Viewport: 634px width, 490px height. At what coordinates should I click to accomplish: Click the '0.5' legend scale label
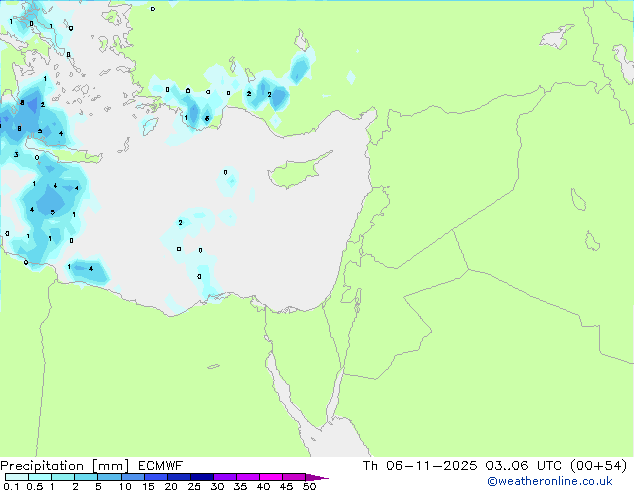coord(35,486)
